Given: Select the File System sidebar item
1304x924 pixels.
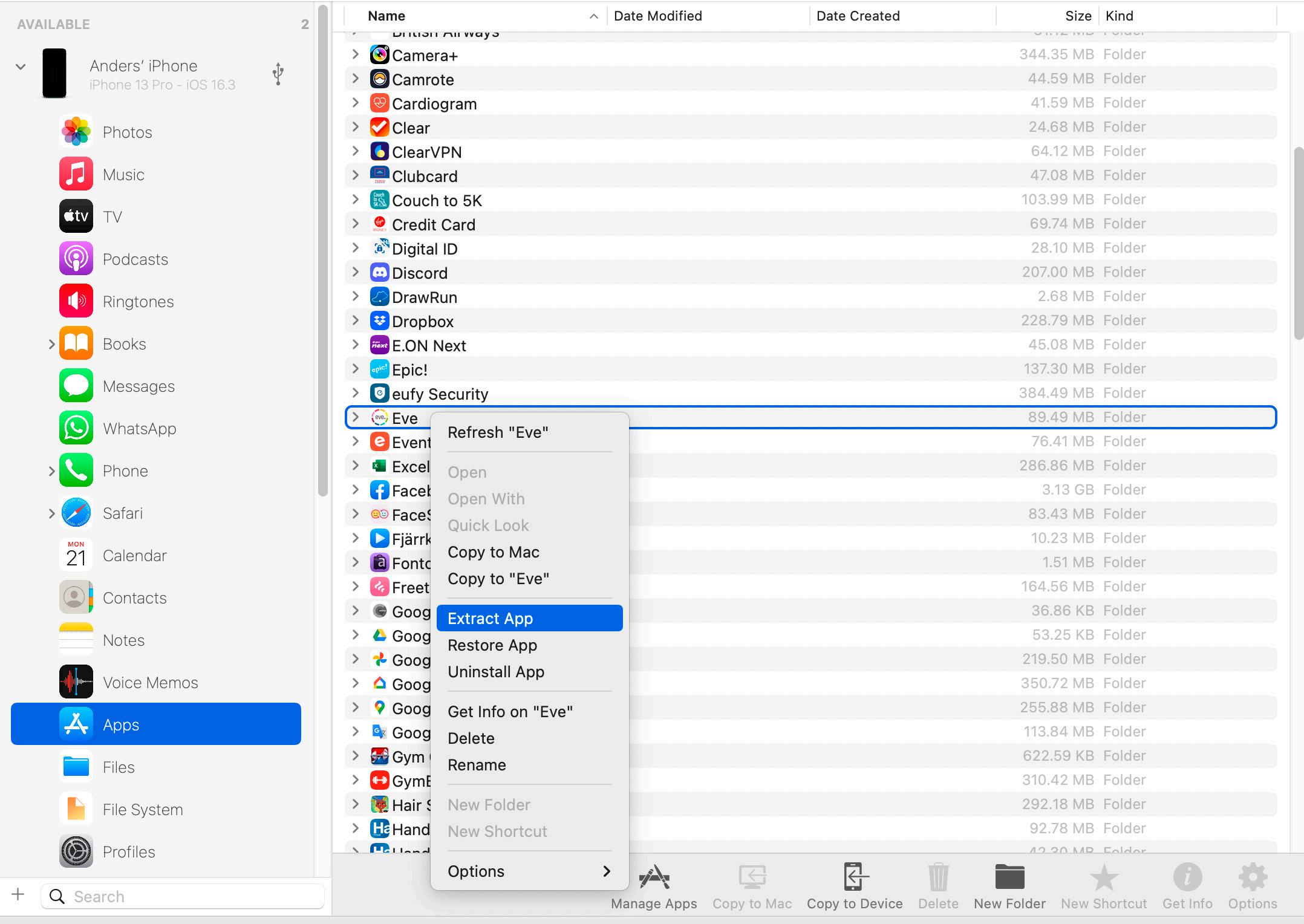Looking at the screenshot, I should 142,810.
